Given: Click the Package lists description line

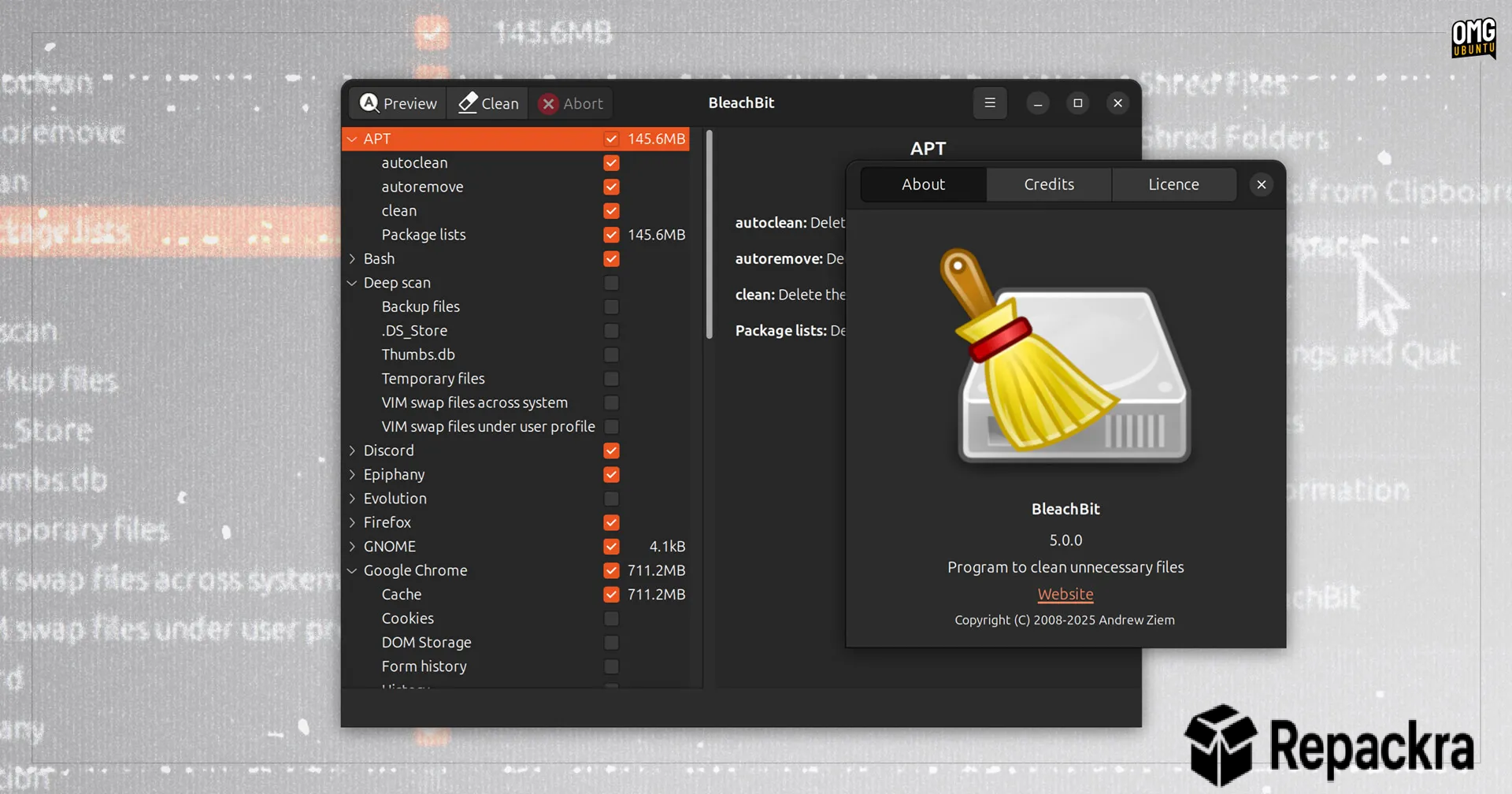Looking at the screenshot, I should tap(790, 331).
